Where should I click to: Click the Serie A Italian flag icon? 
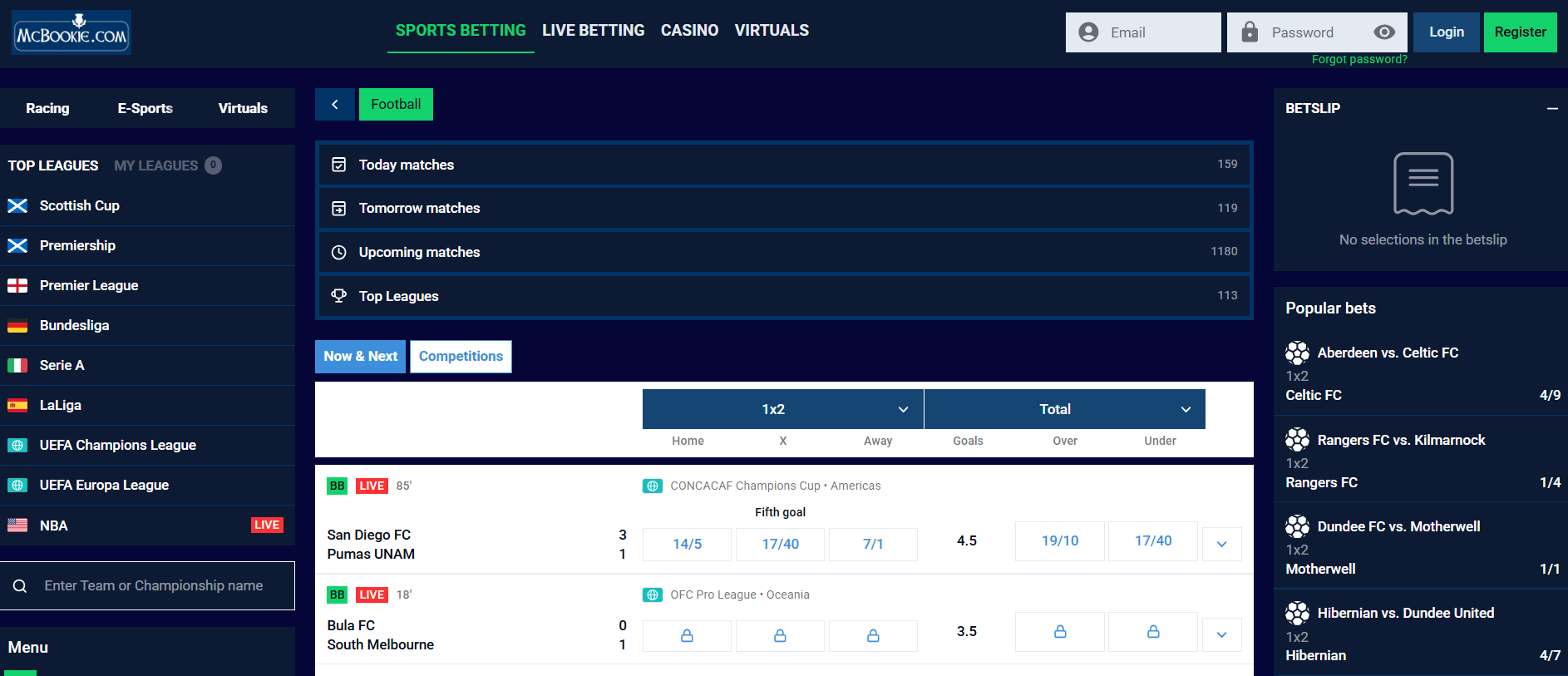[x=17, y=365]
